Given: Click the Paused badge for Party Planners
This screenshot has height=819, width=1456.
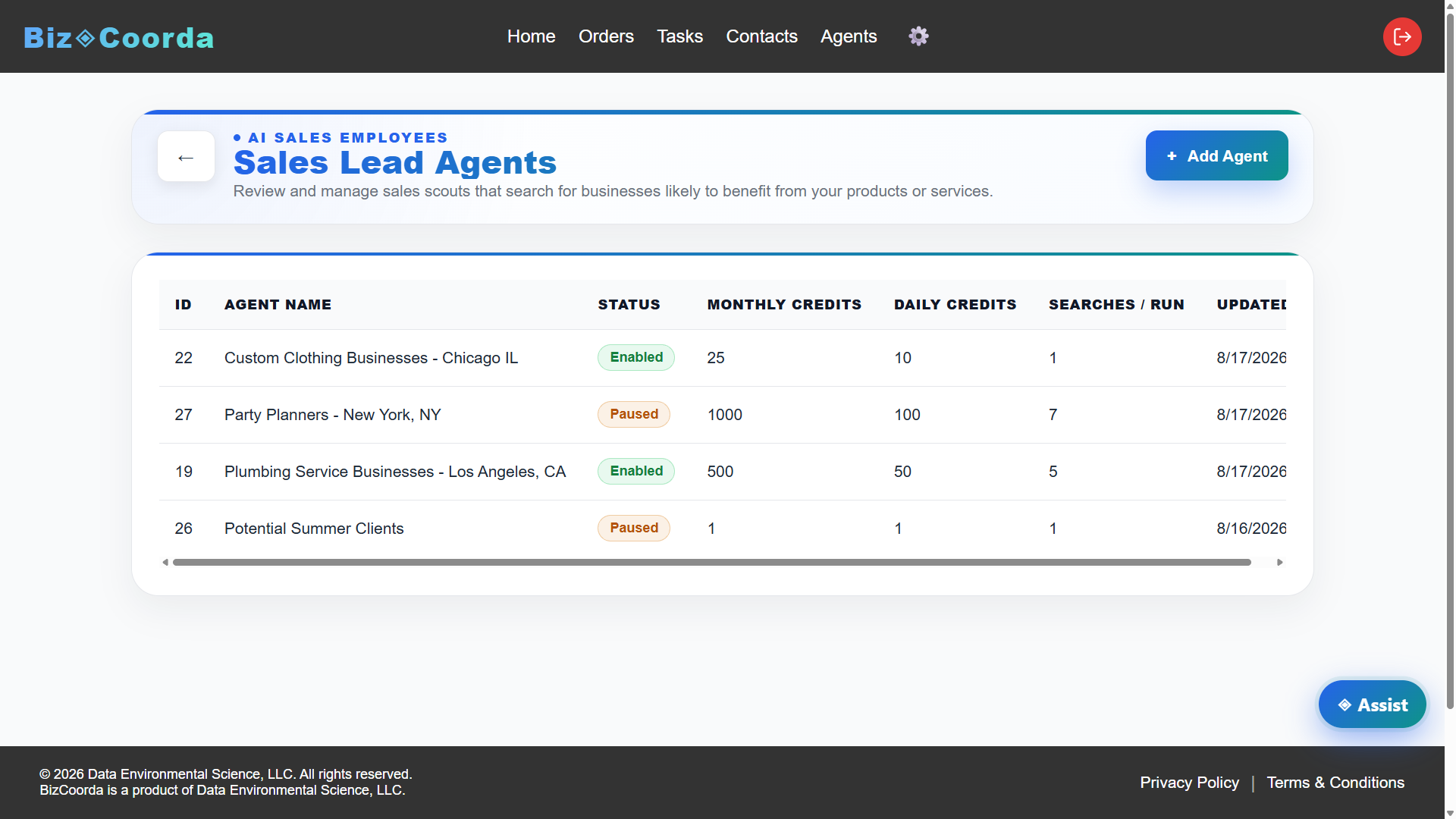Looking at the screenshot, I should pos(634,414).
